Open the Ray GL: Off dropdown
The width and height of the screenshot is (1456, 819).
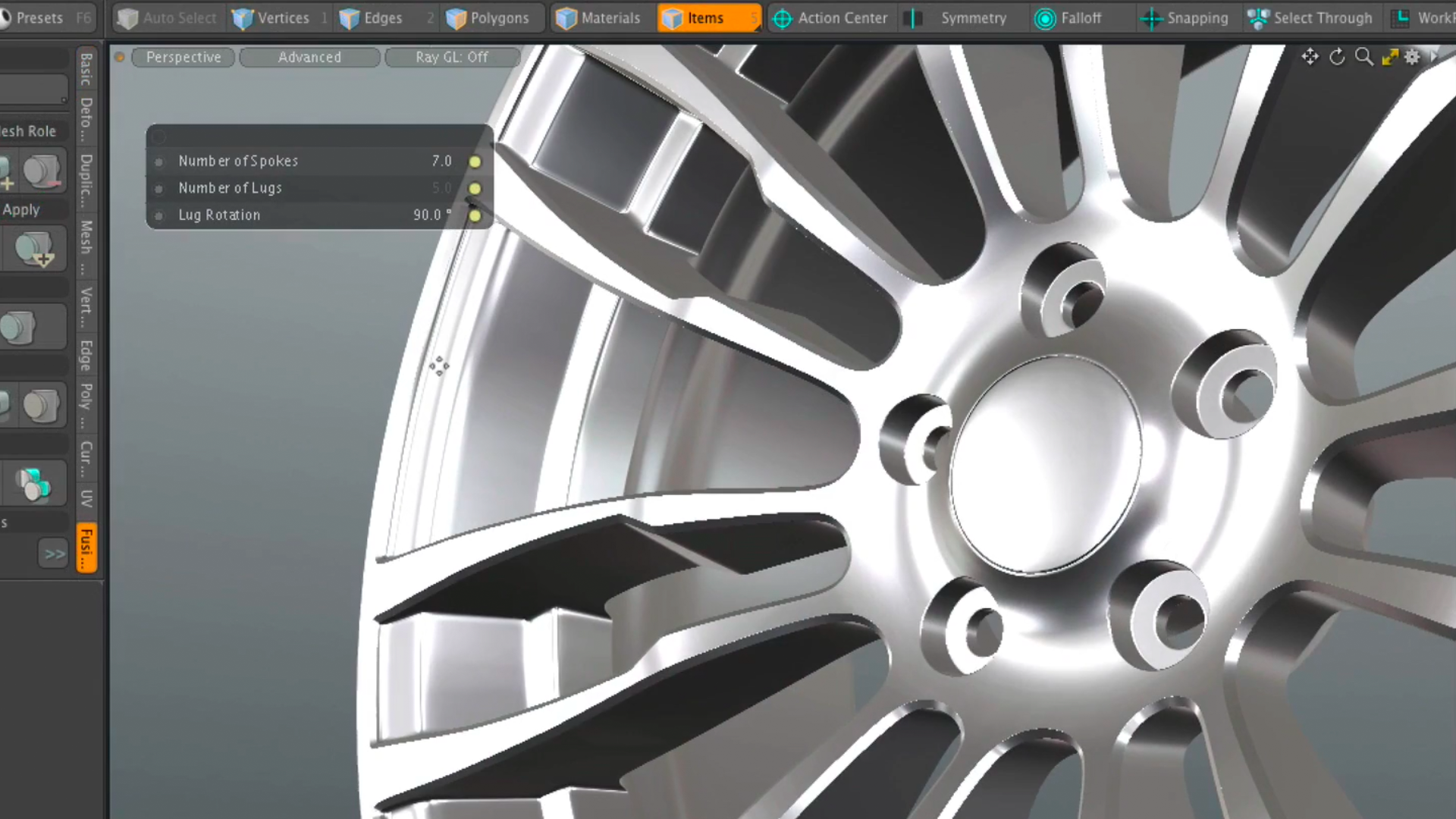click(x=452, y=57)
